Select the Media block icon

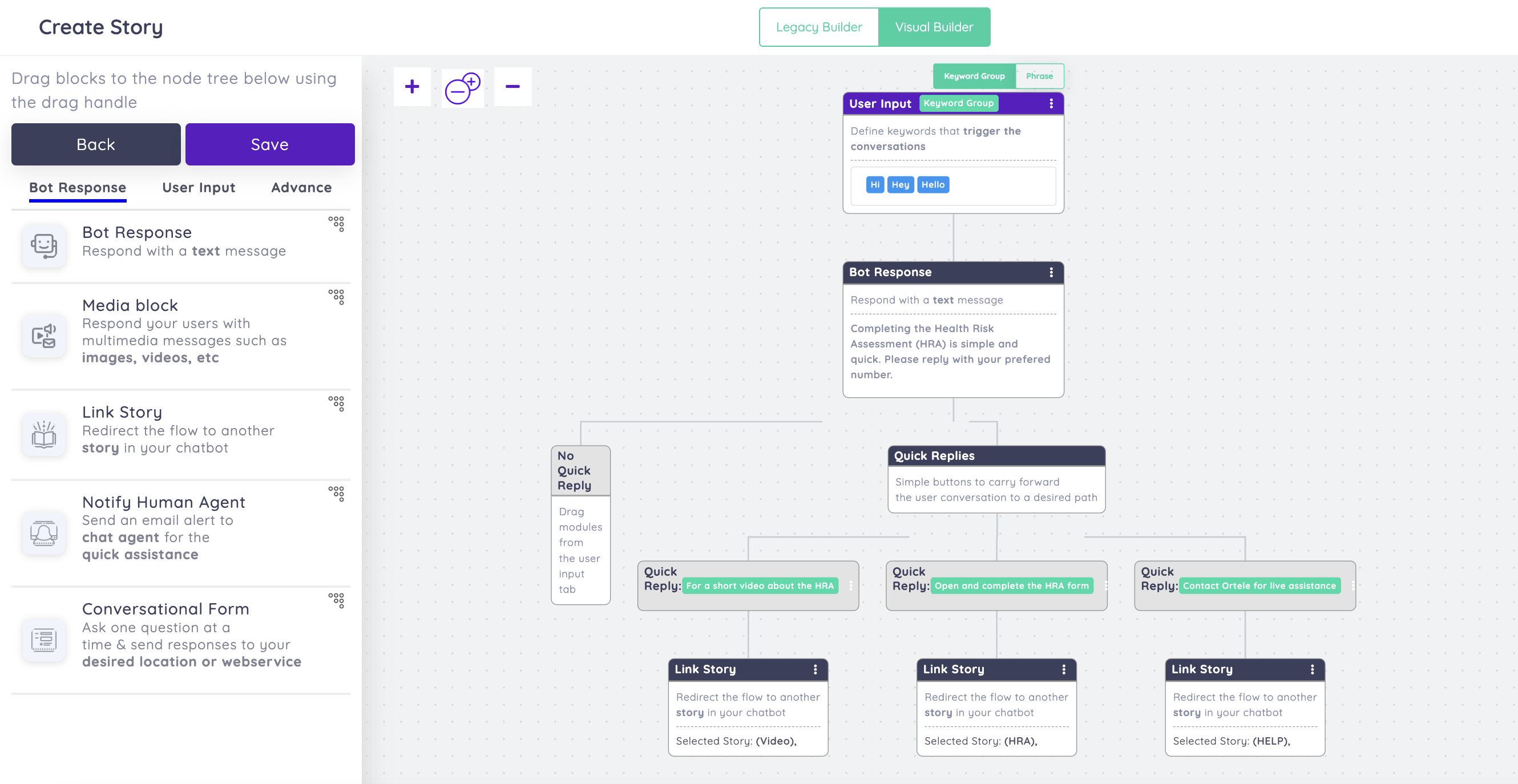click(43, 335)
